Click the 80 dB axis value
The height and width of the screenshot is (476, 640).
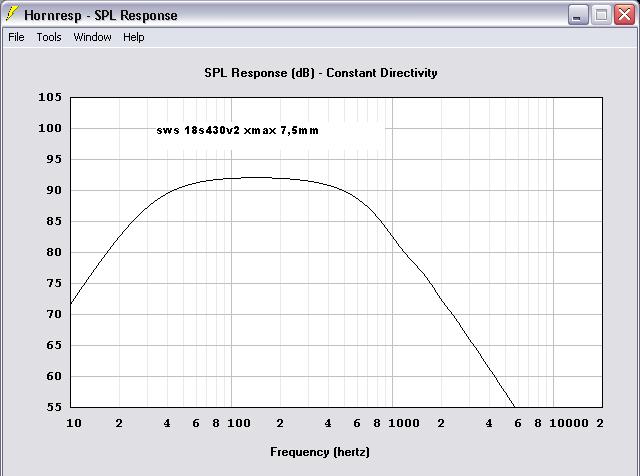pyautogui.click(x=54, y=252)
